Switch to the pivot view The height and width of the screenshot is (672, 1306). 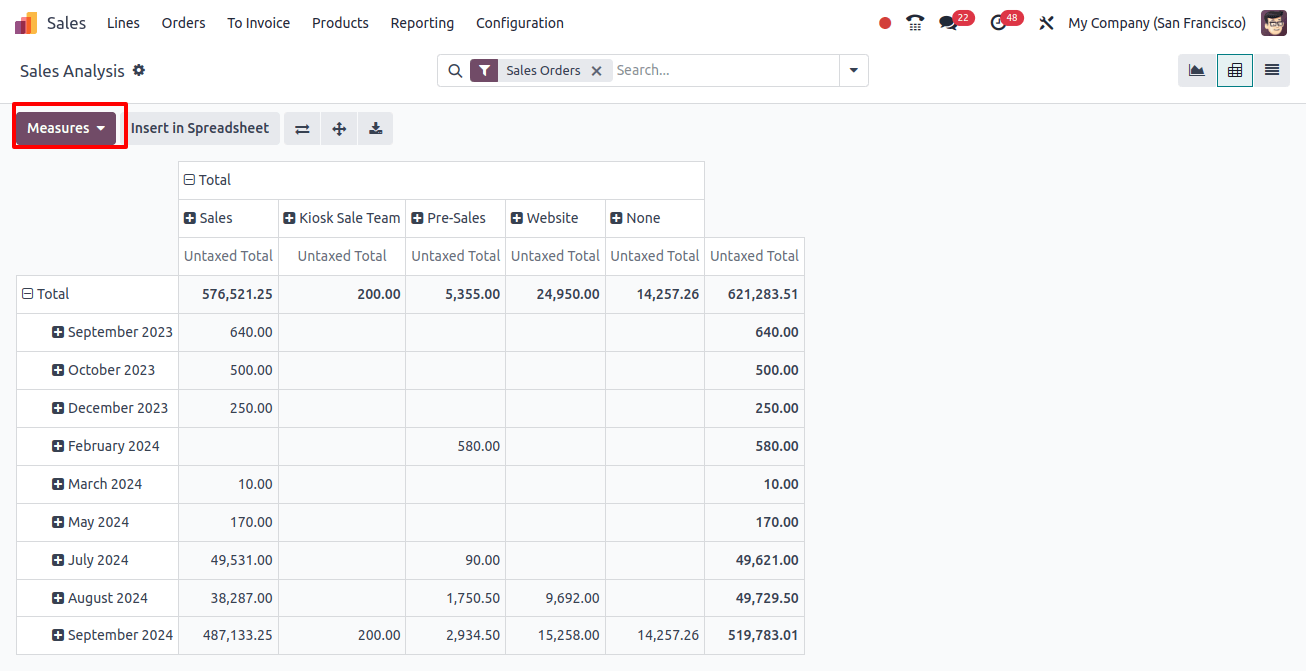(1235, 70)
